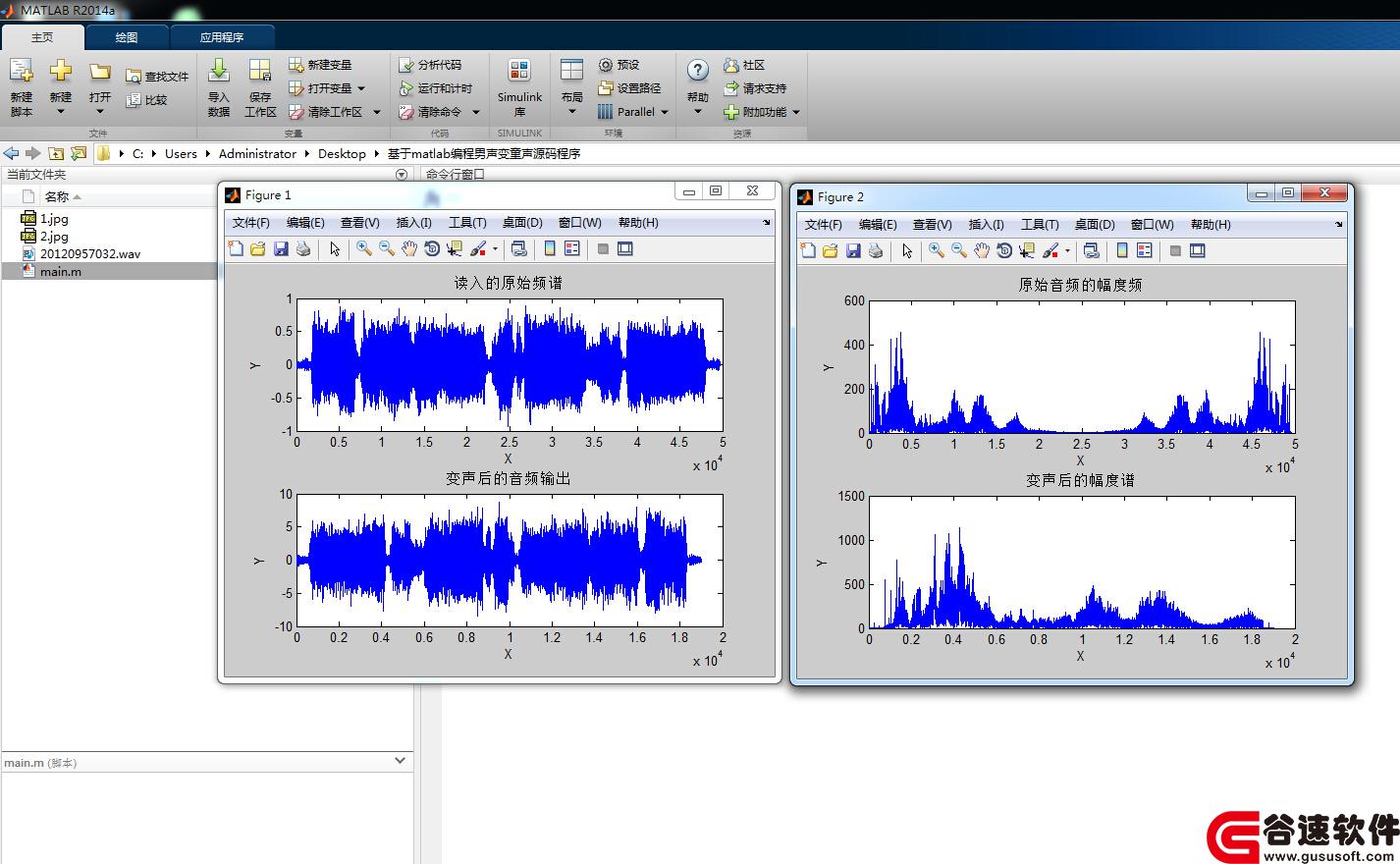Click the yellow plus New (新建) icon

(61, 71)
